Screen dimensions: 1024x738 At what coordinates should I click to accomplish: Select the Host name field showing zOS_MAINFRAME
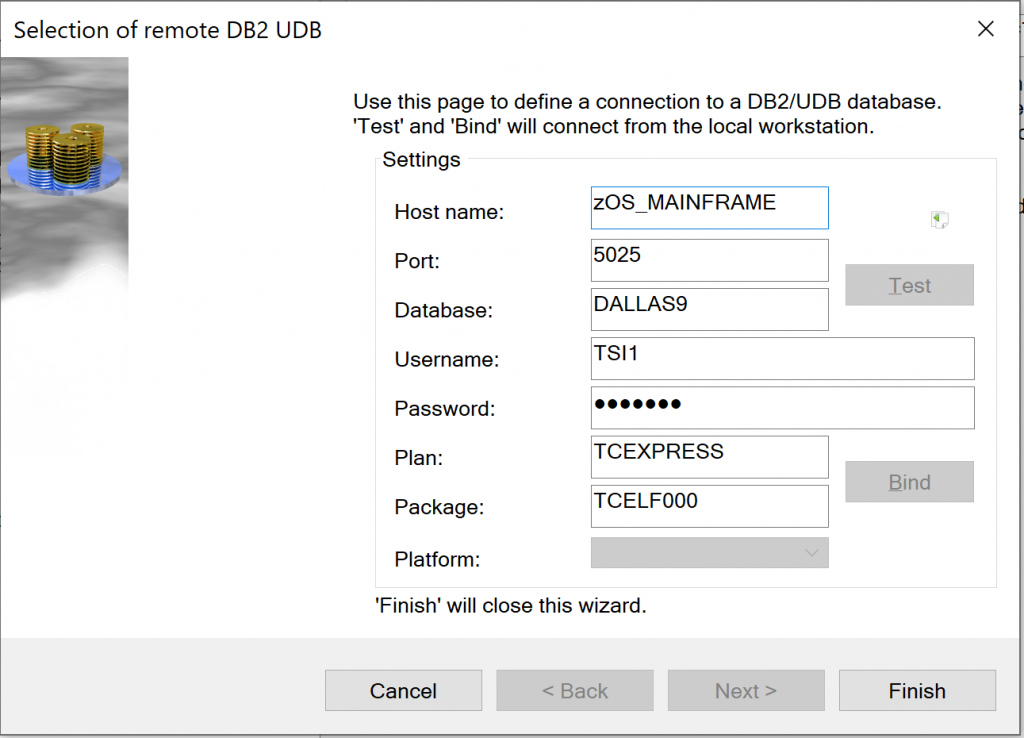tap(709, 207)
